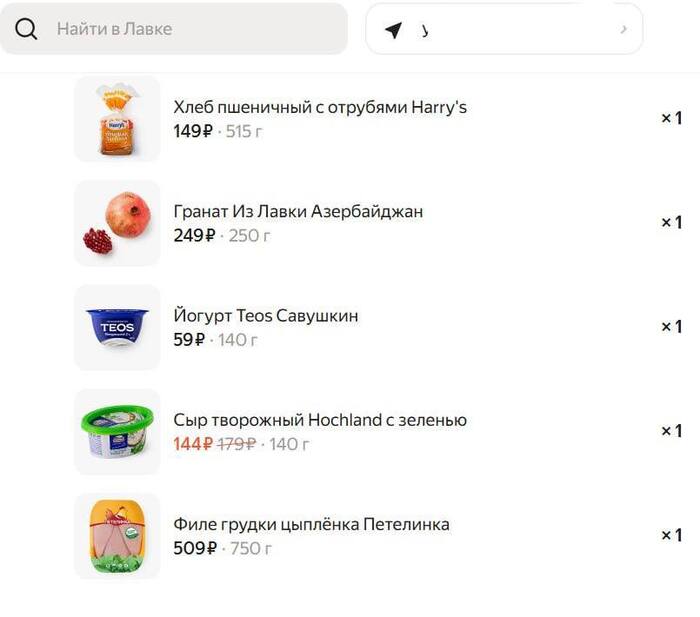The height and width of the screenshot is (617, 700).
Task: Open the Teos yogurt product image
Action: click(117, 327)
